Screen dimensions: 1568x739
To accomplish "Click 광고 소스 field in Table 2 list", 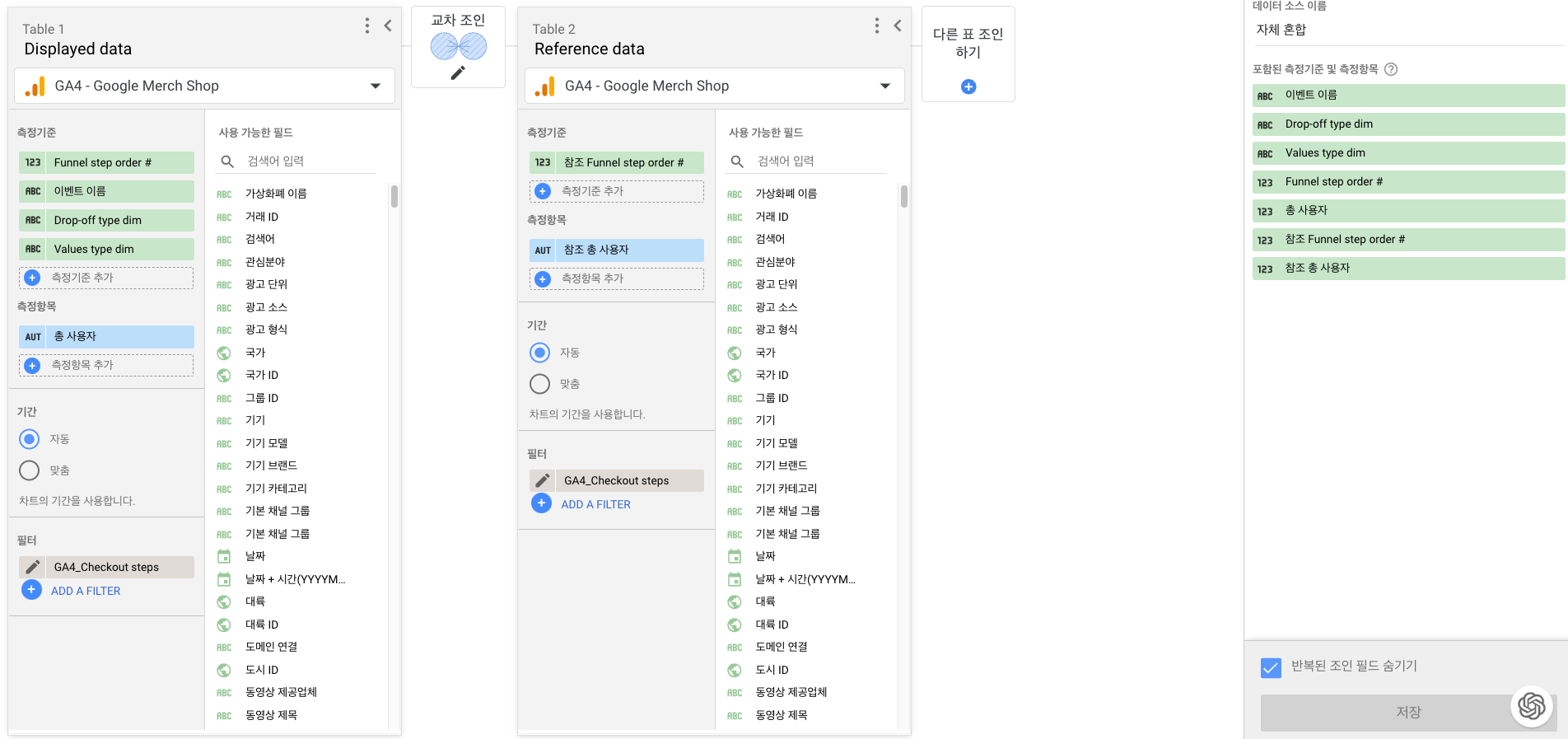I will point(777,307).
